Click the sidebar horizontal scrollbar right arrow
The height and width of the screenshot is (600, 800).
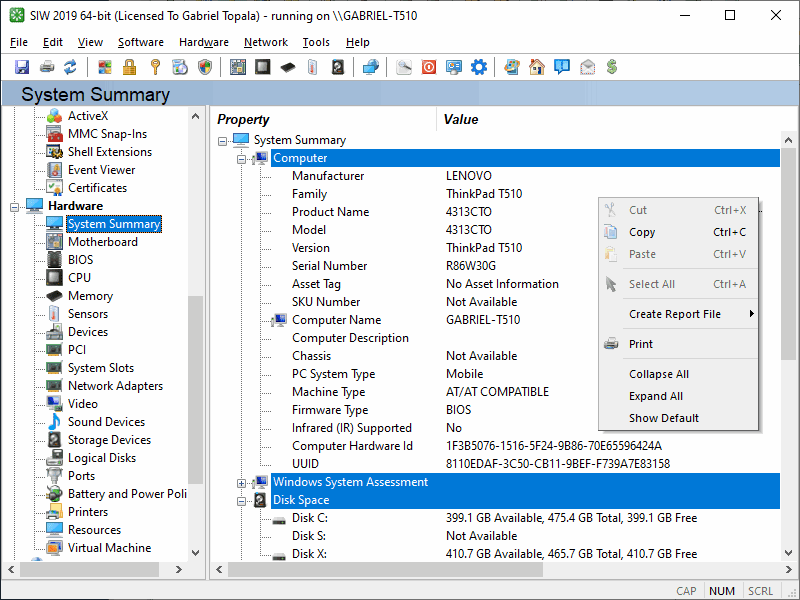(178, 569)
